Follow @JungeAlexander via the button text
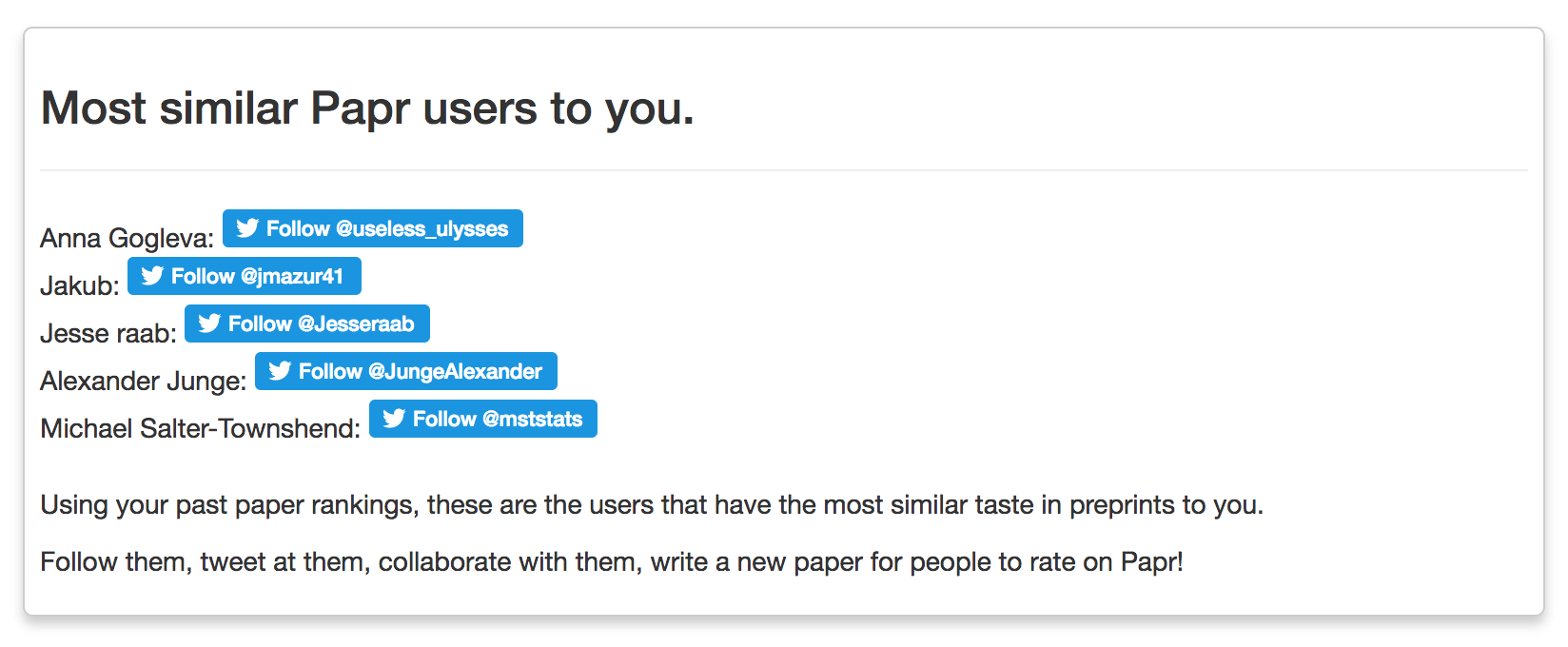Screen dimensions: 1568x647 pos(421,372)
